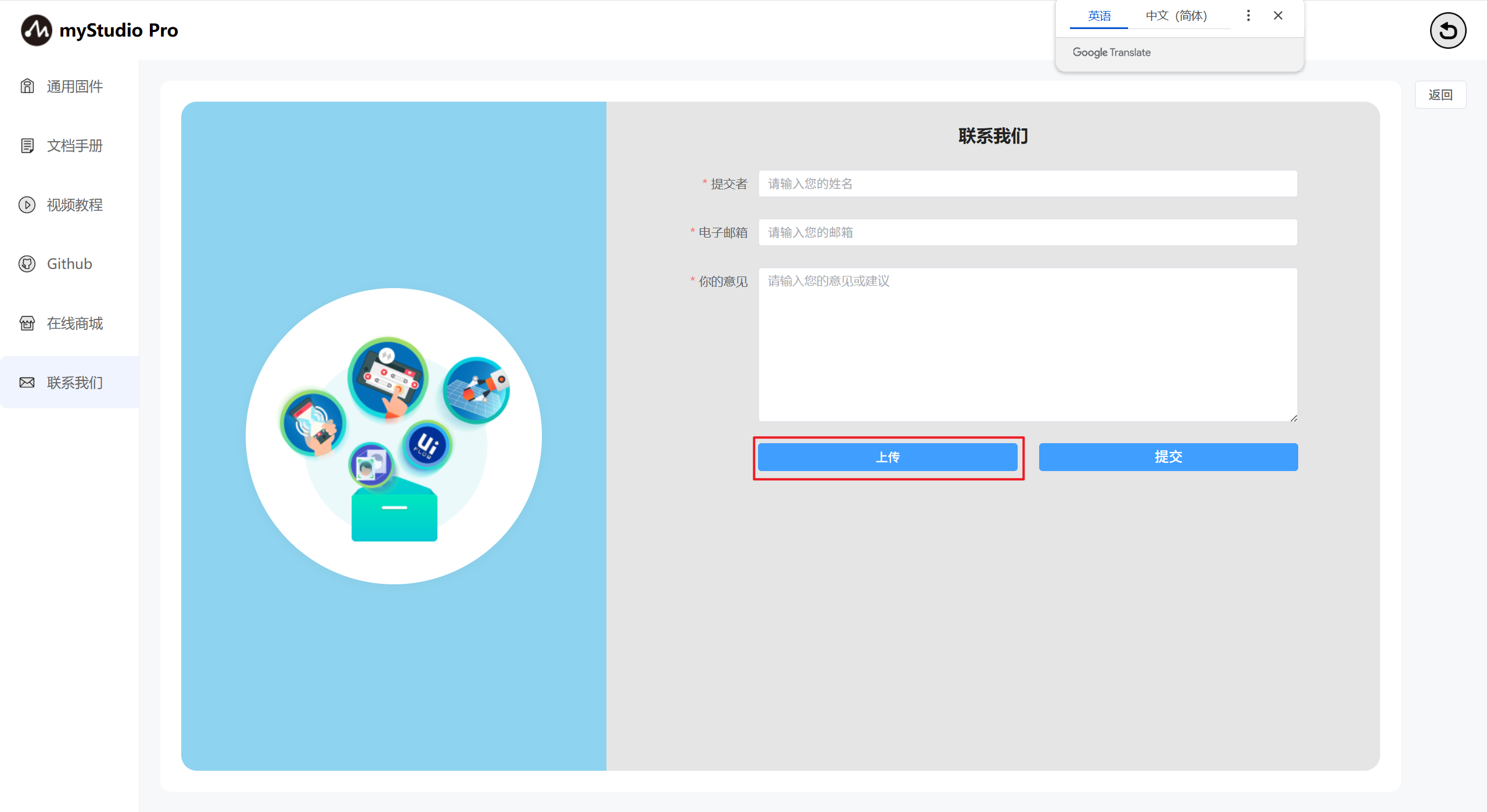Click the play icon beside 视频教程
This screenshot has height=812, width=1487.
coord(27,205)
